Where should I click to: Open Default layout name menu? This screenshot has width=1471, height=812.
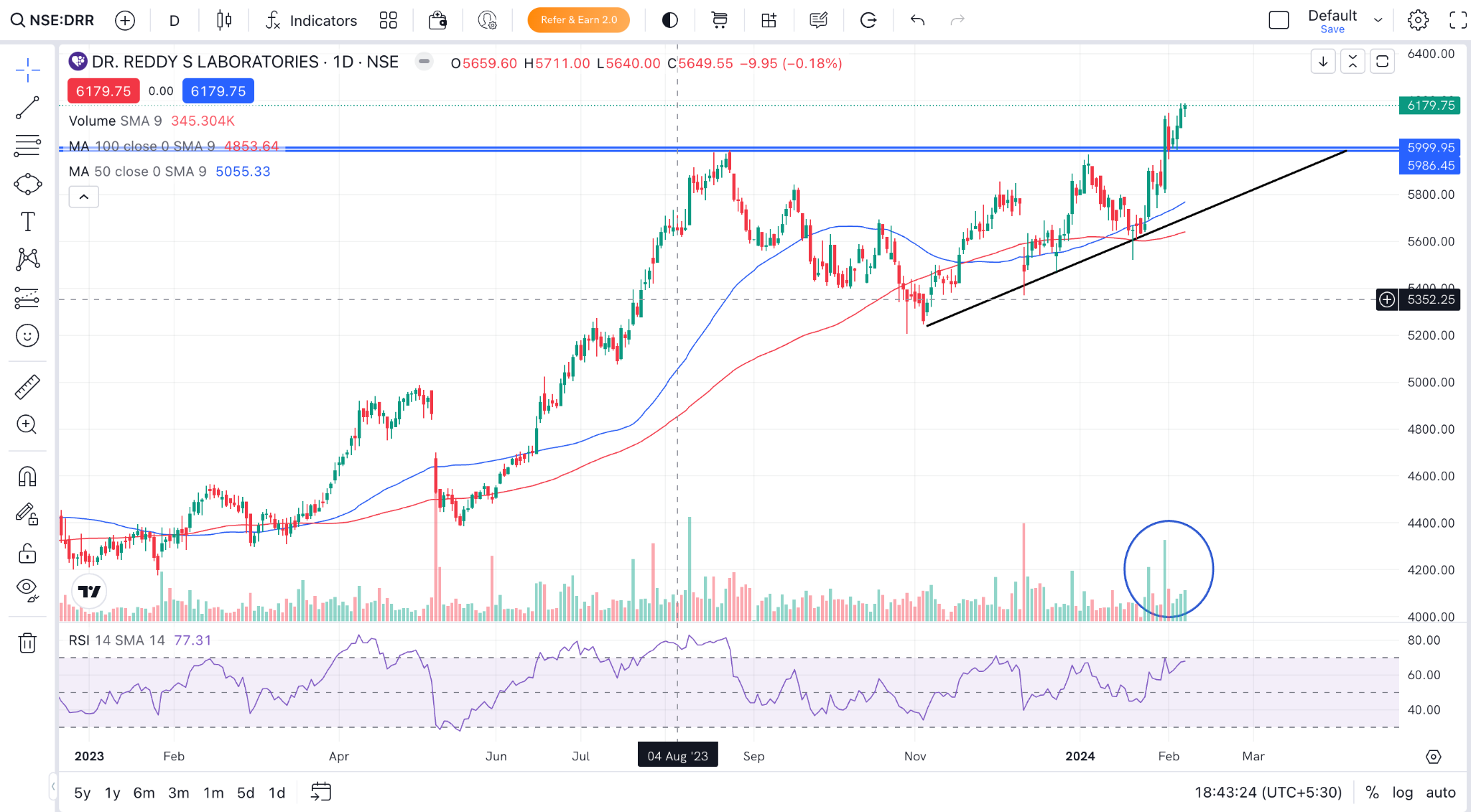(1332, 15)
